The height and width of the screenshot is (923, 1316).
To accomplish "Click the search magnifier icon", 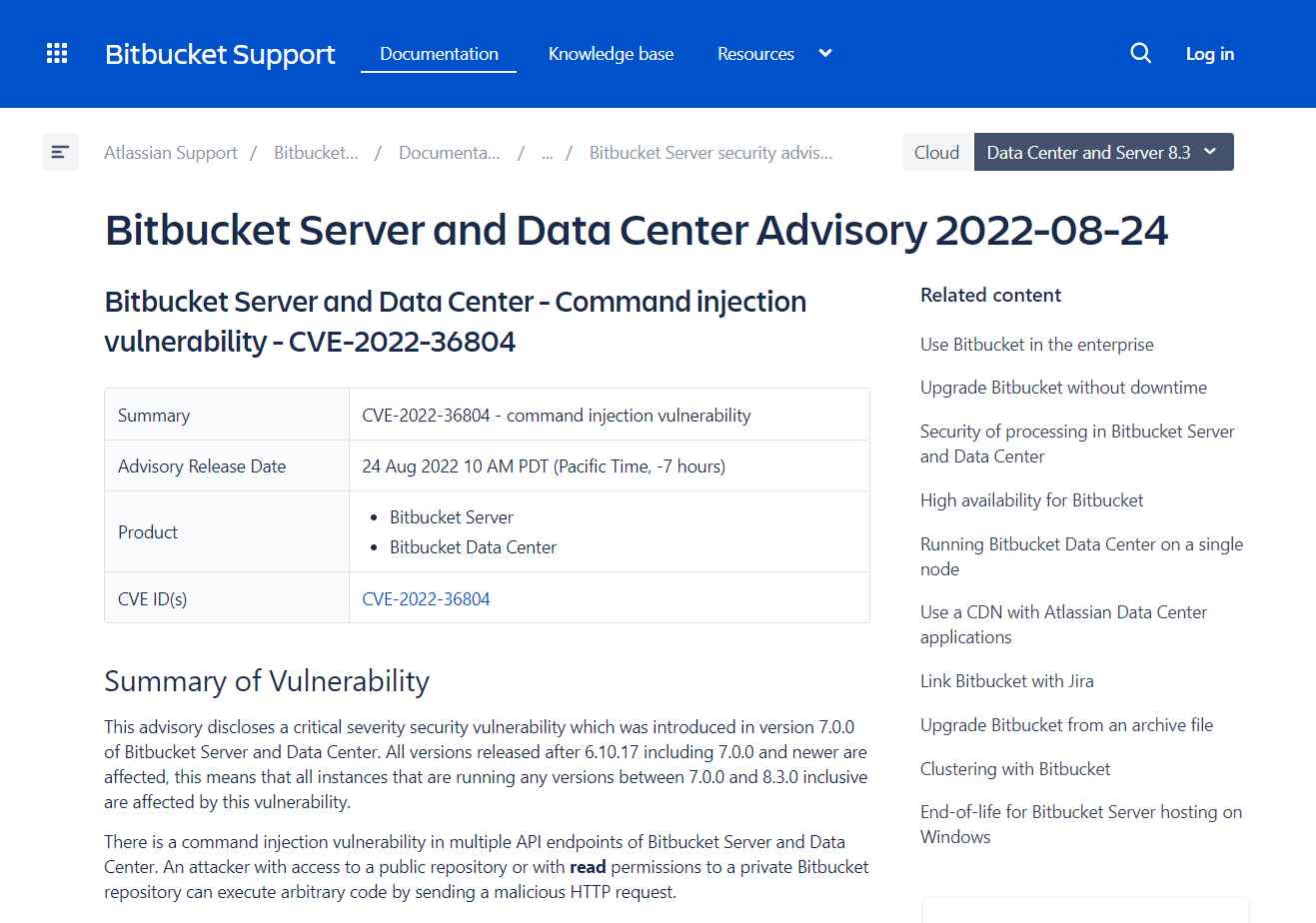I will click(x=1140, y=53).
